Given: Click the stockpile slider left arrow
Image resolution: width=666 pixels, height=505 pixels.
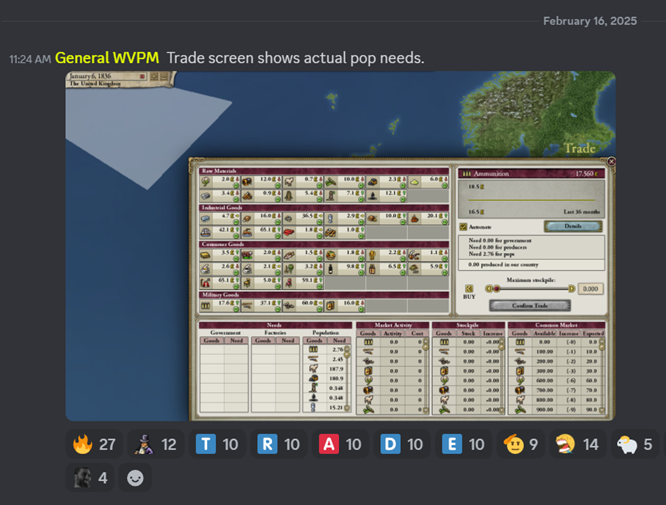Looking at the screenshot, I should click(x=488, y=289).
